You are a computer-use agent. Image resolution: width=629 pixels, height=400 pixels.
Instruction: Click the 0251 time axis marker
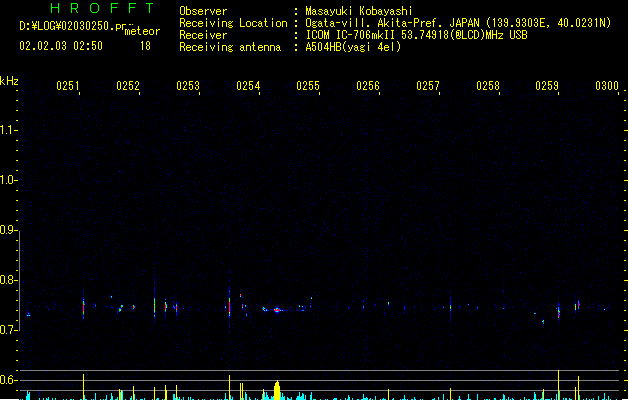tap(68, 86)
